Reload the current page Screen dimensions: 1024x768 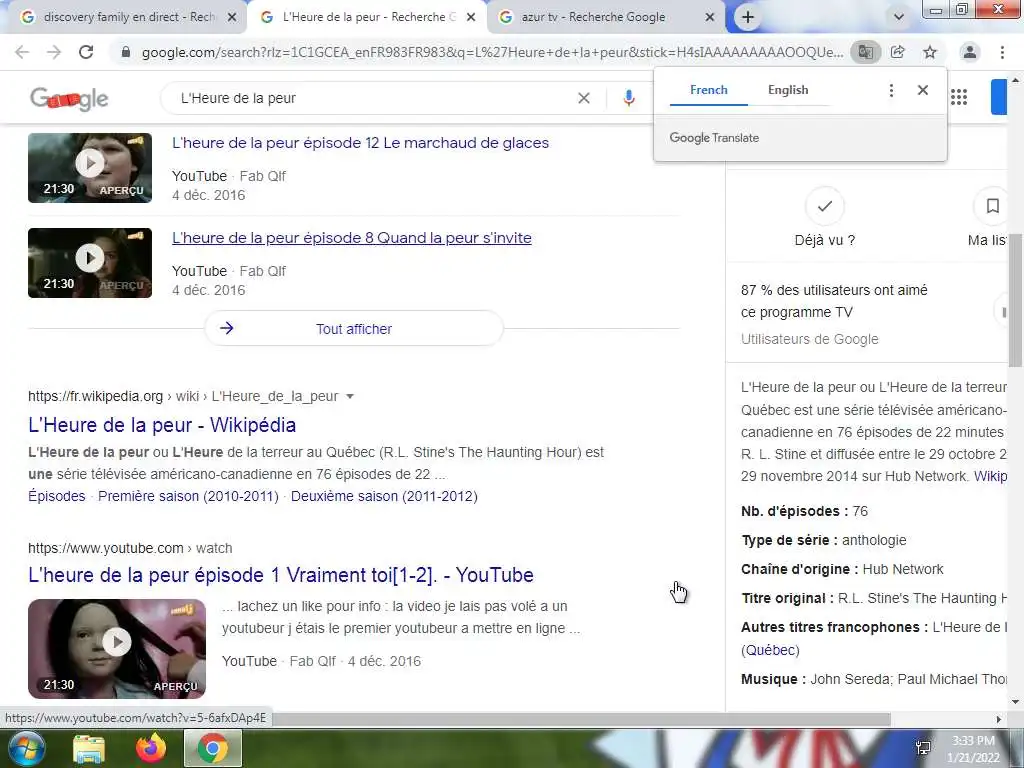[86, 52]
